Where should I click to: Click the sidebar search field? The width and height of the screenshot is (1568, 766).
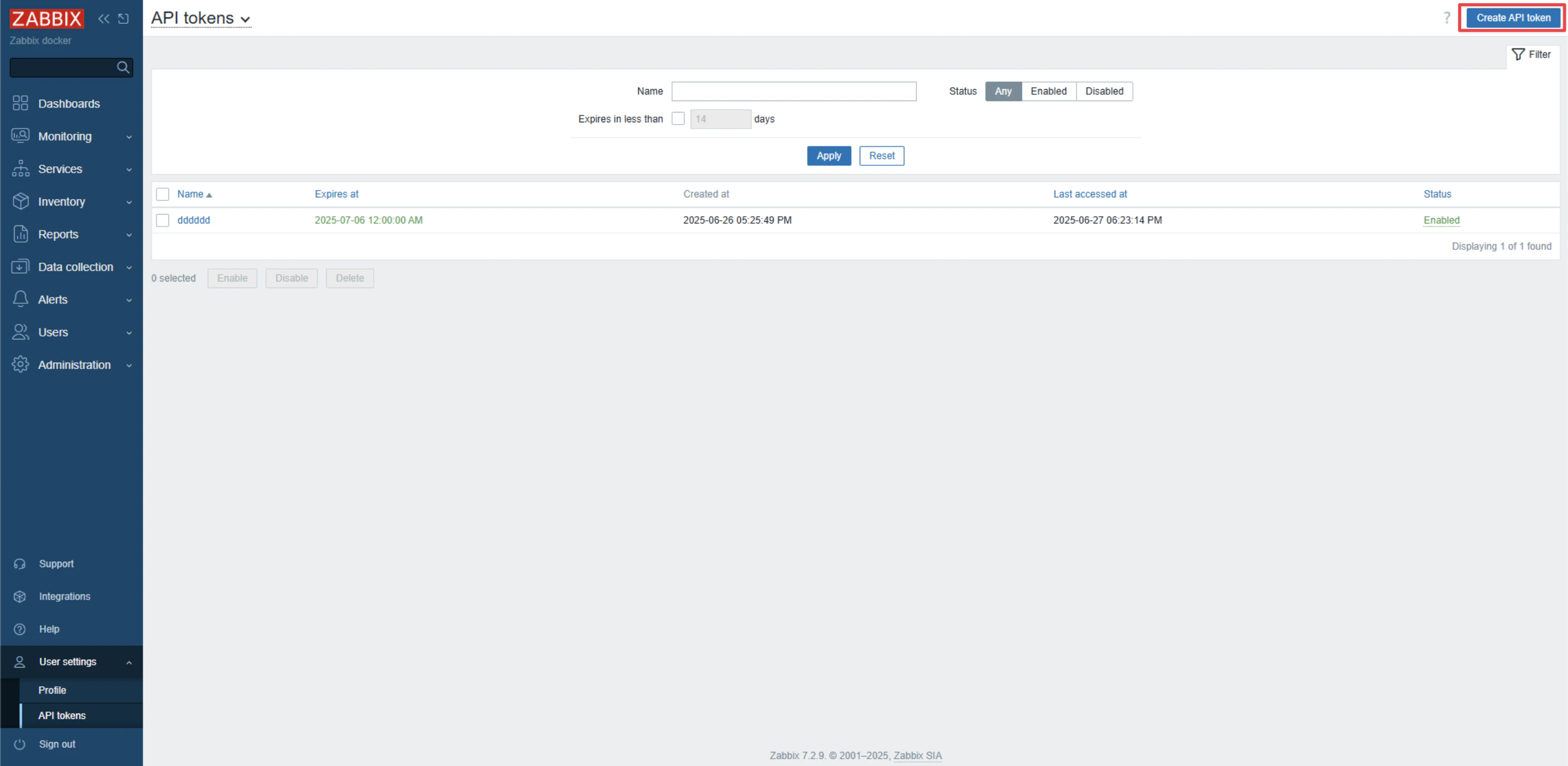[71, 67]
